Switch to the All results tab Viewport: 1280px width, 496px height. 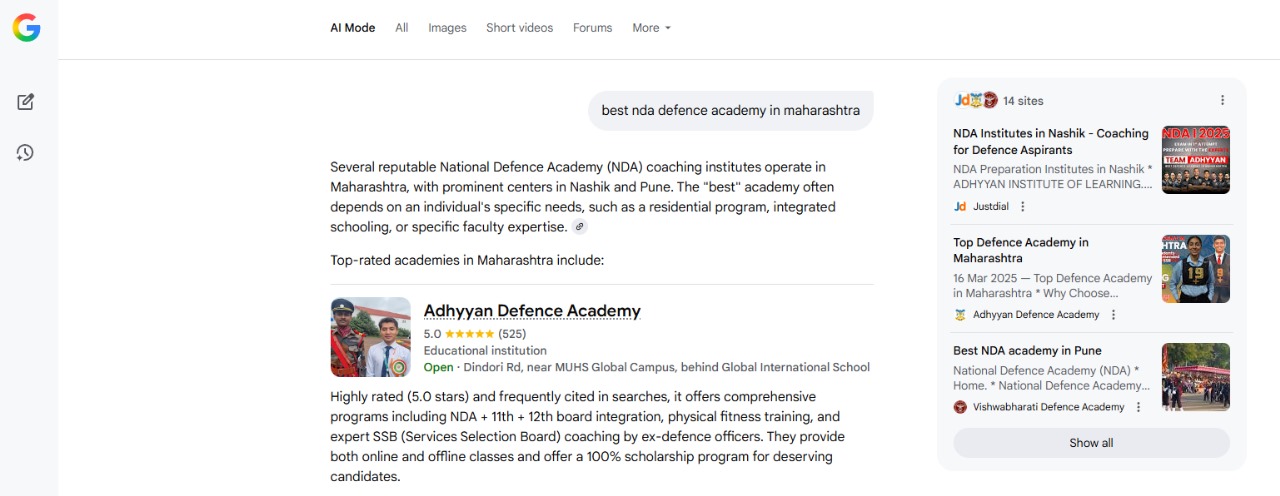pyautogui.click(x=401, y=28)
